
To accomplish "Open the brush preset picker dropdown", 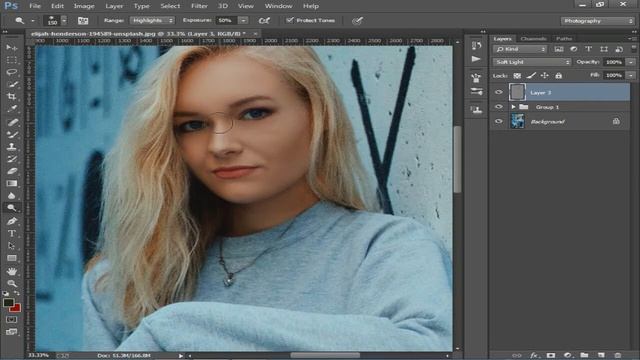I will (x=64, y=20).
